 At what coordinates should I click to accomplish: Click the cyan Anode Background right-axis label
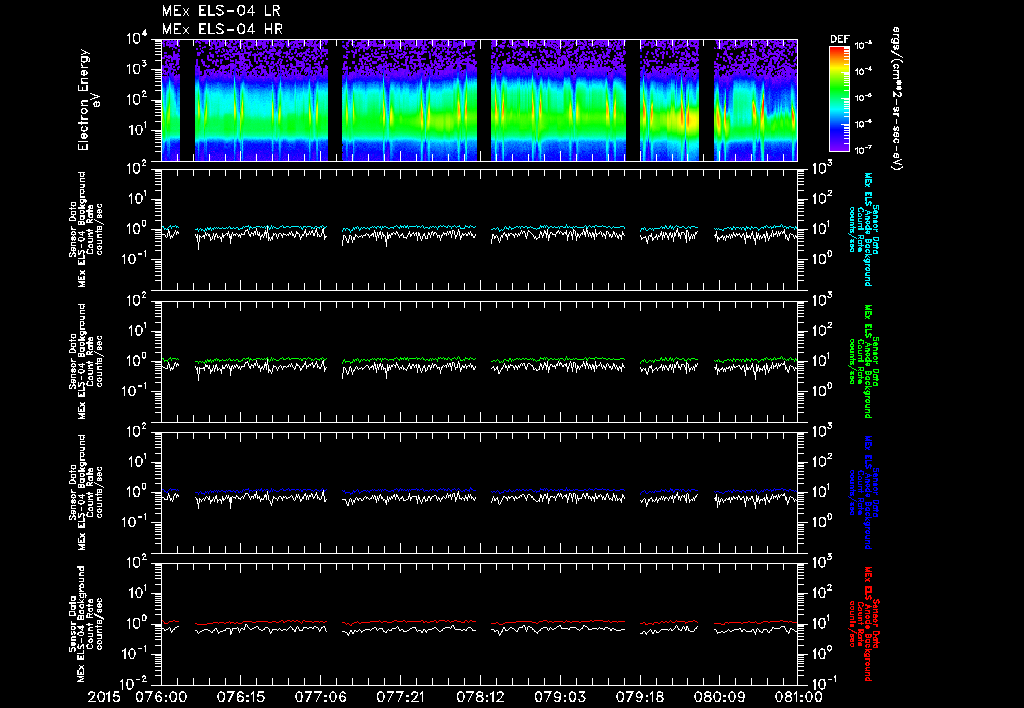coord(863,229)
